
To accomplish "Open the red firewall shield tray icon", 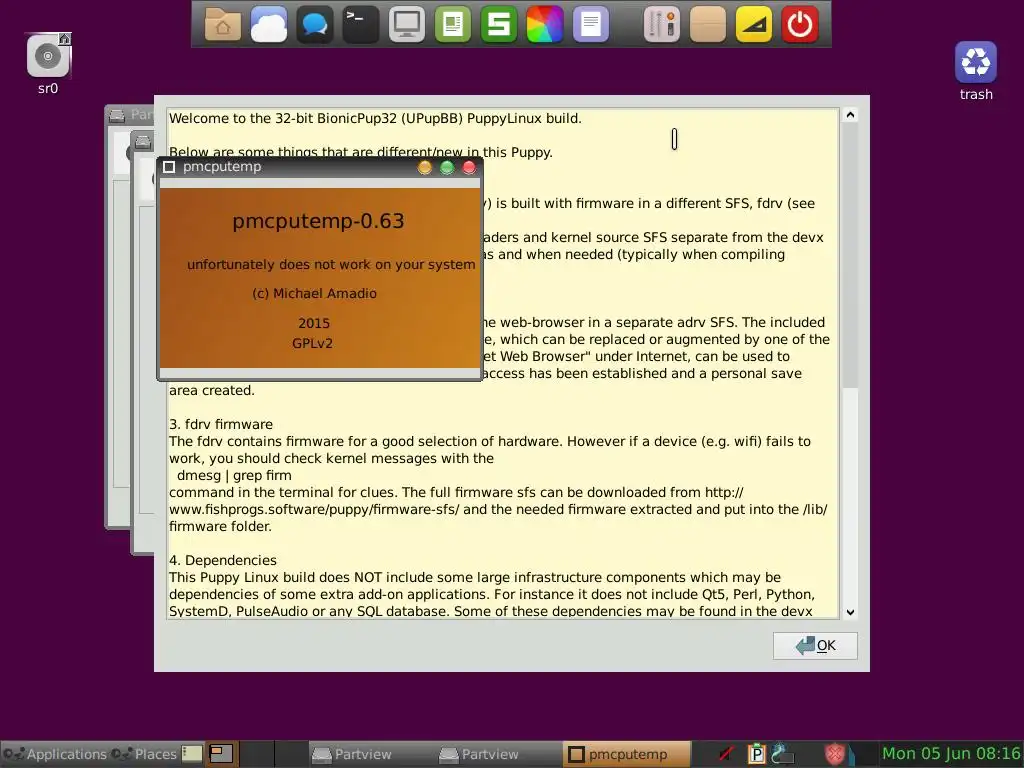I will tap(835, 754).
